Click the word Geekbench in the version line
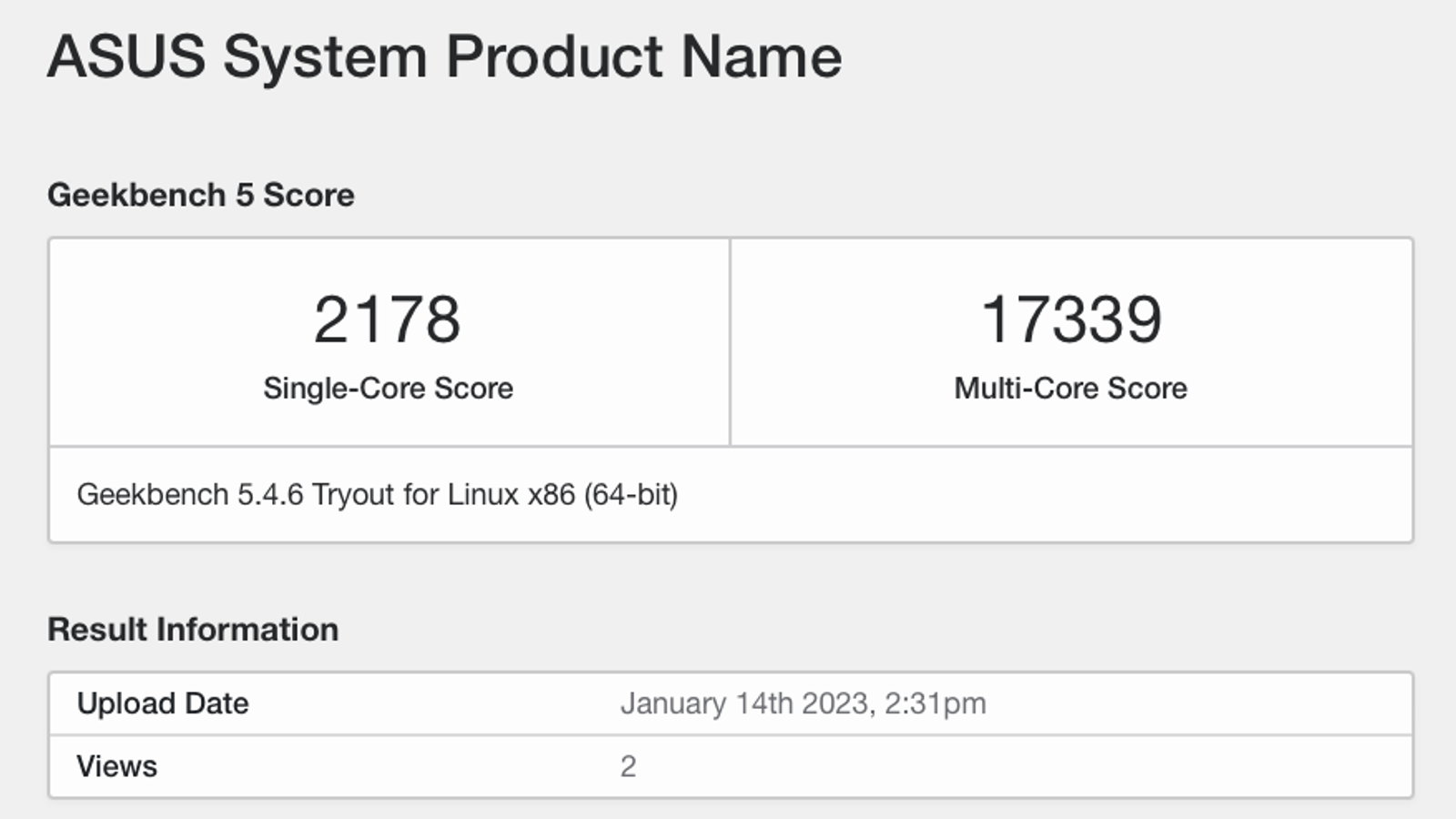 (x=152, y=495)
